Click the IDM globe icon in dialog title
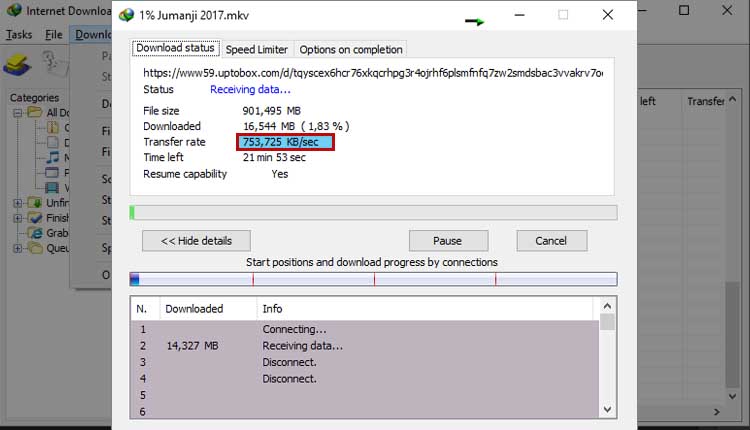 tap(126, 15)
